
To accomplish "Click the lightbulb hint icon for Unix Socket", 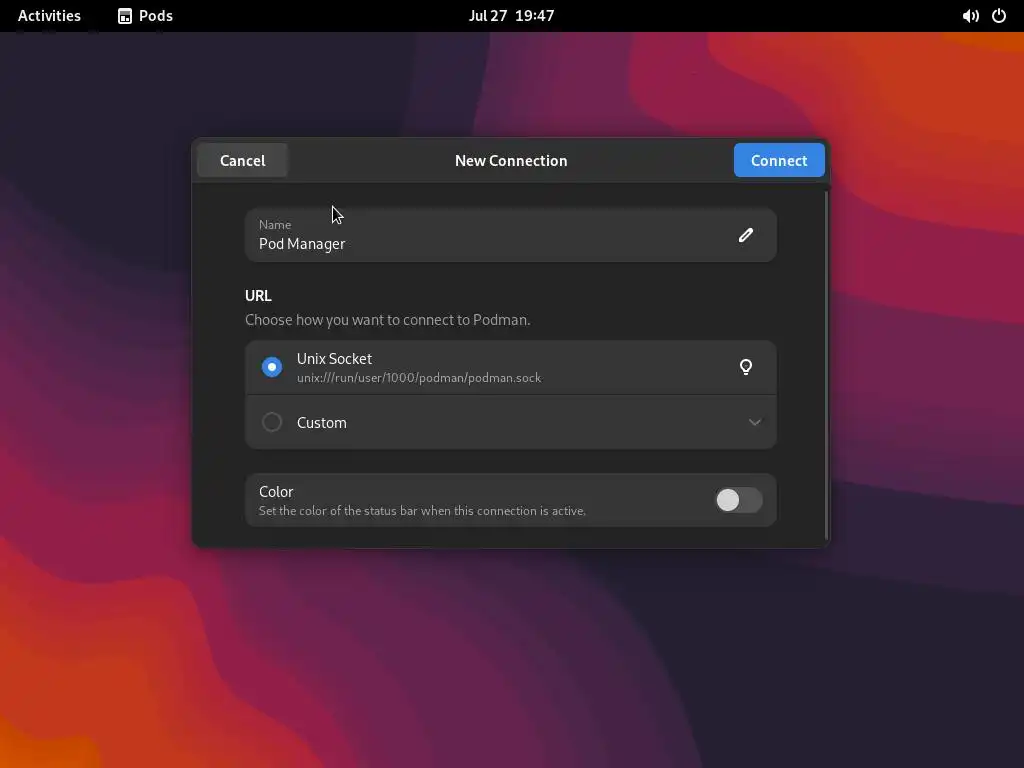I will click(746, 367).
